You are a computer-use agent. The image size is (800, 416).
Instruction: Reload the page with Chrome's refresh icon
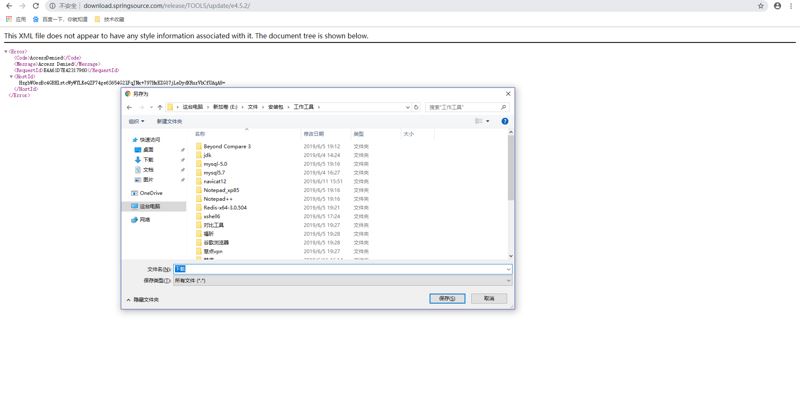(36, 6)
